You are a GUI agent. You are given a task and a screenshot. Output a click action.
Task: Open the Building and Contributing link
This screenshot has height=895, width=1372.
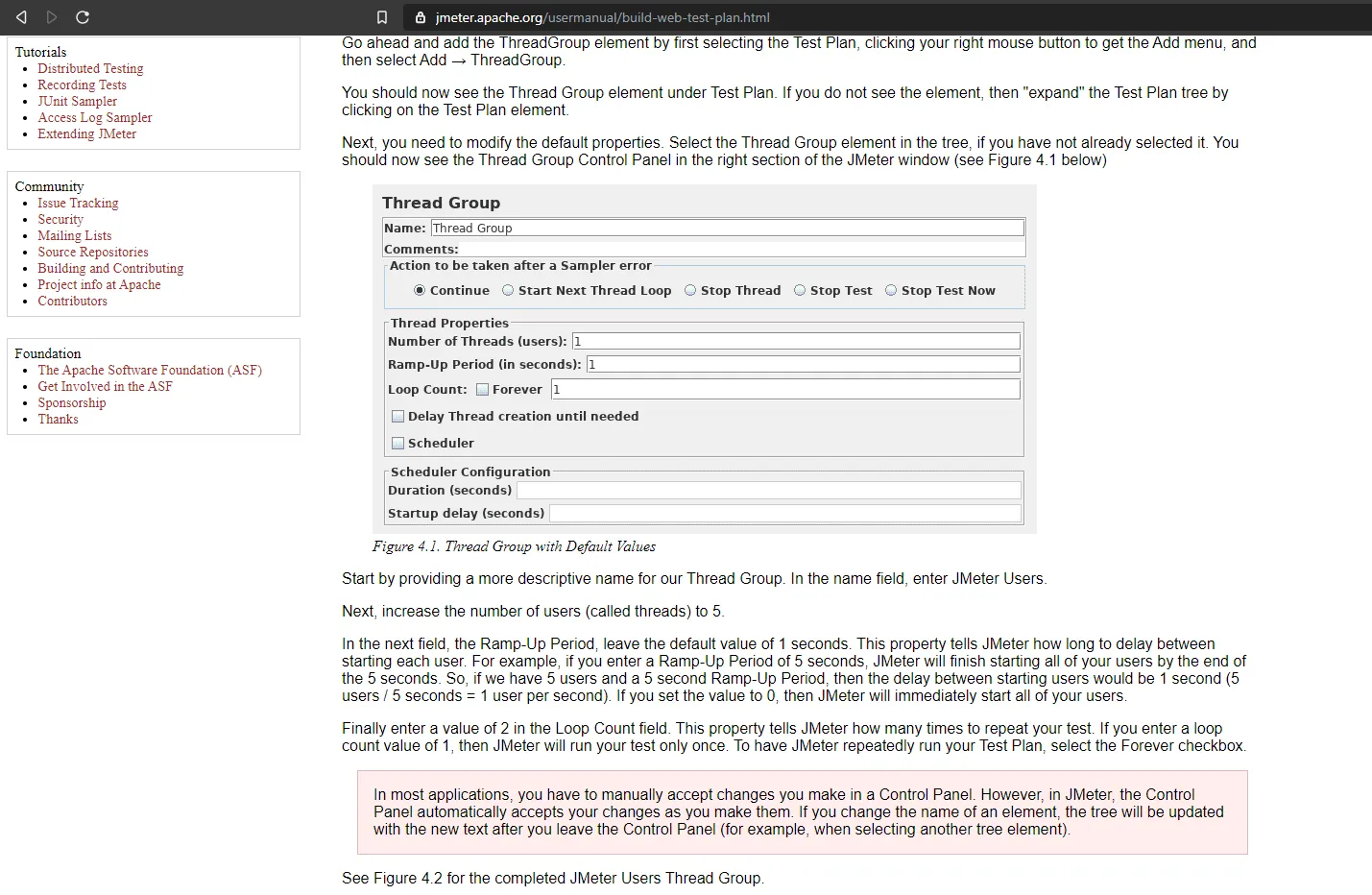(110, 268)
